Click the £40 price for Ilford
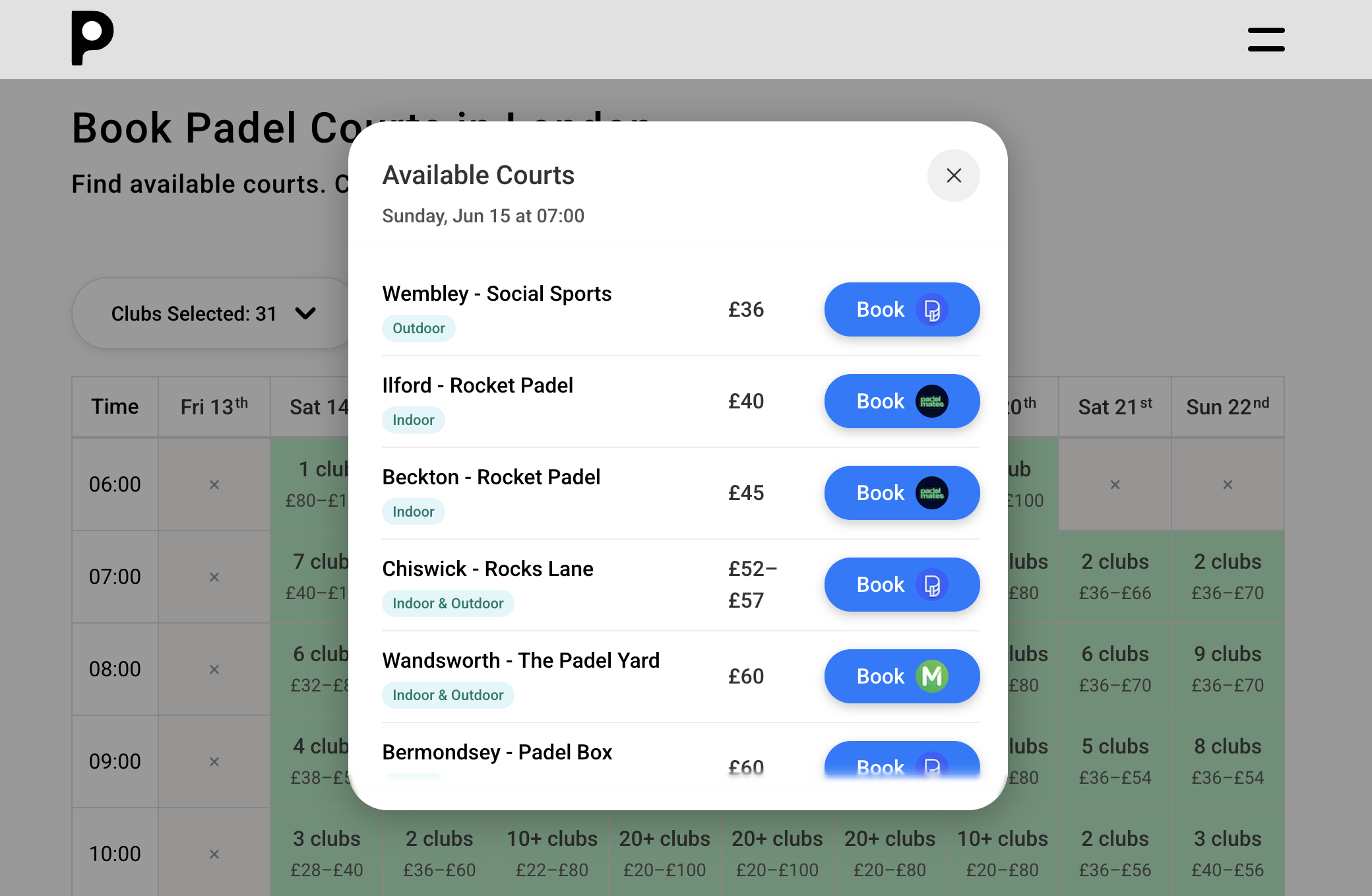The width and height of the screenshot is (1372, 896). 745,401
